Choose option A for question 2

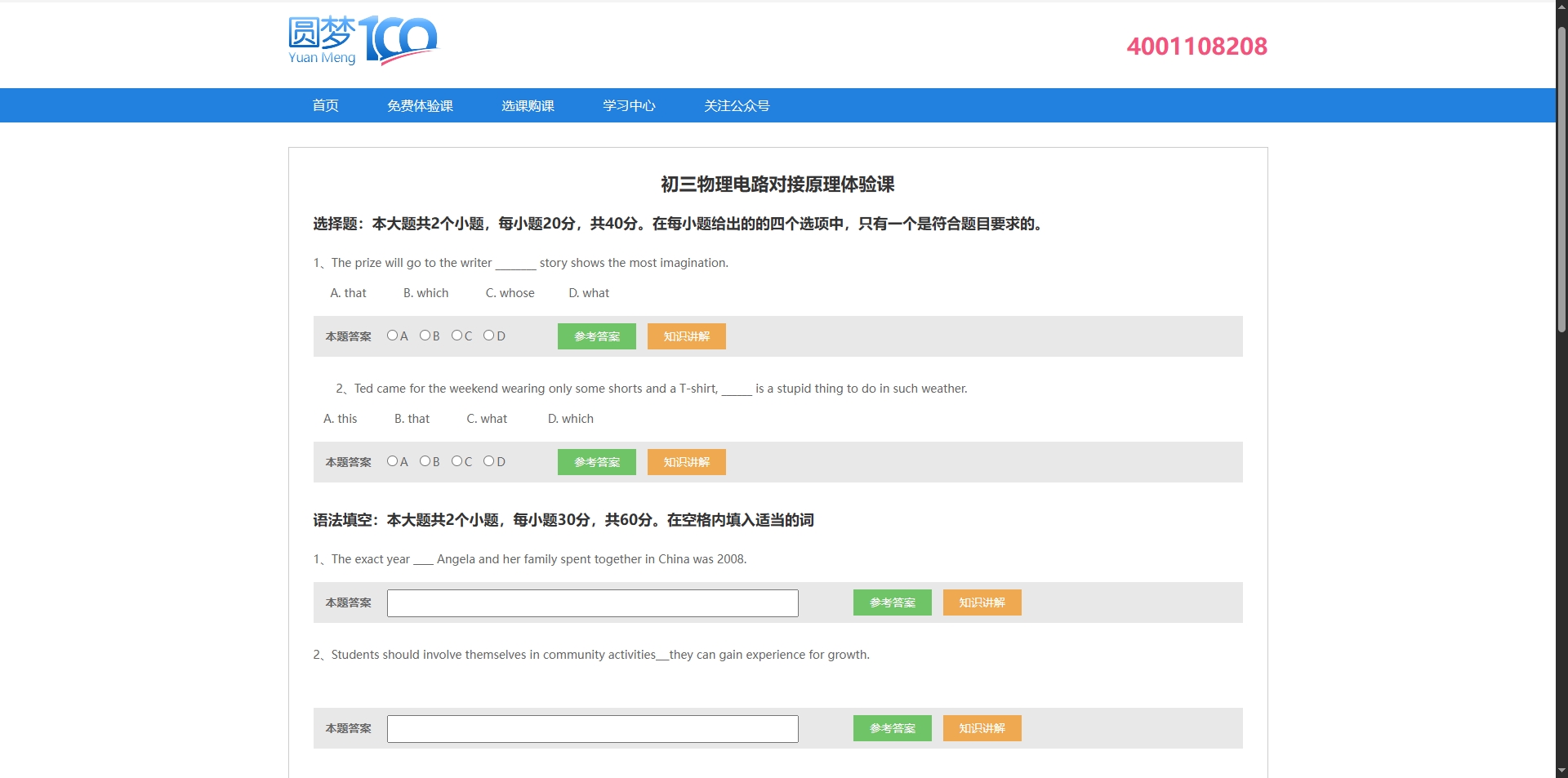[392, 461]
